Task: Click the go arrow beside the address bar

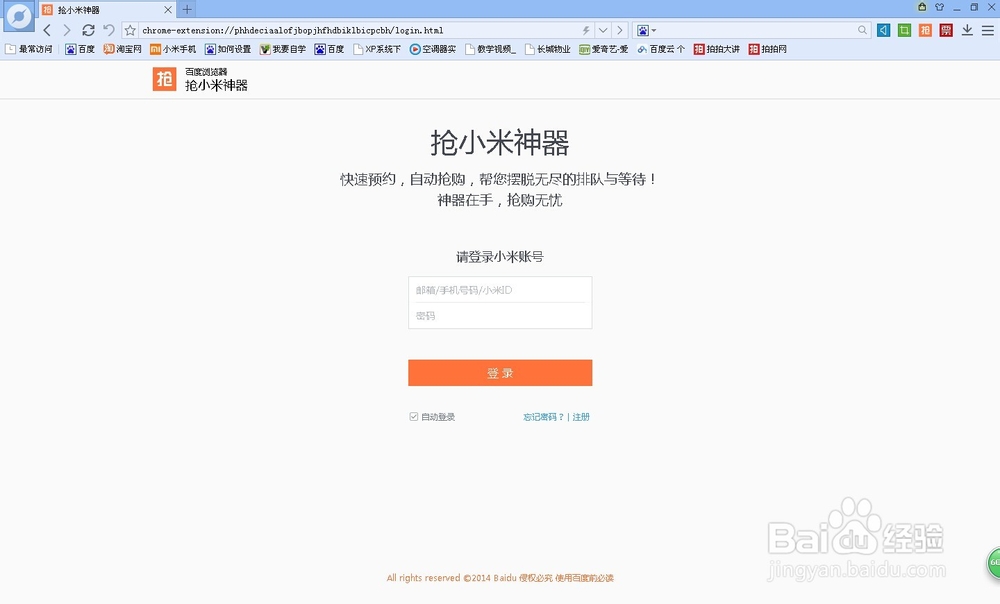Action: 619,30
